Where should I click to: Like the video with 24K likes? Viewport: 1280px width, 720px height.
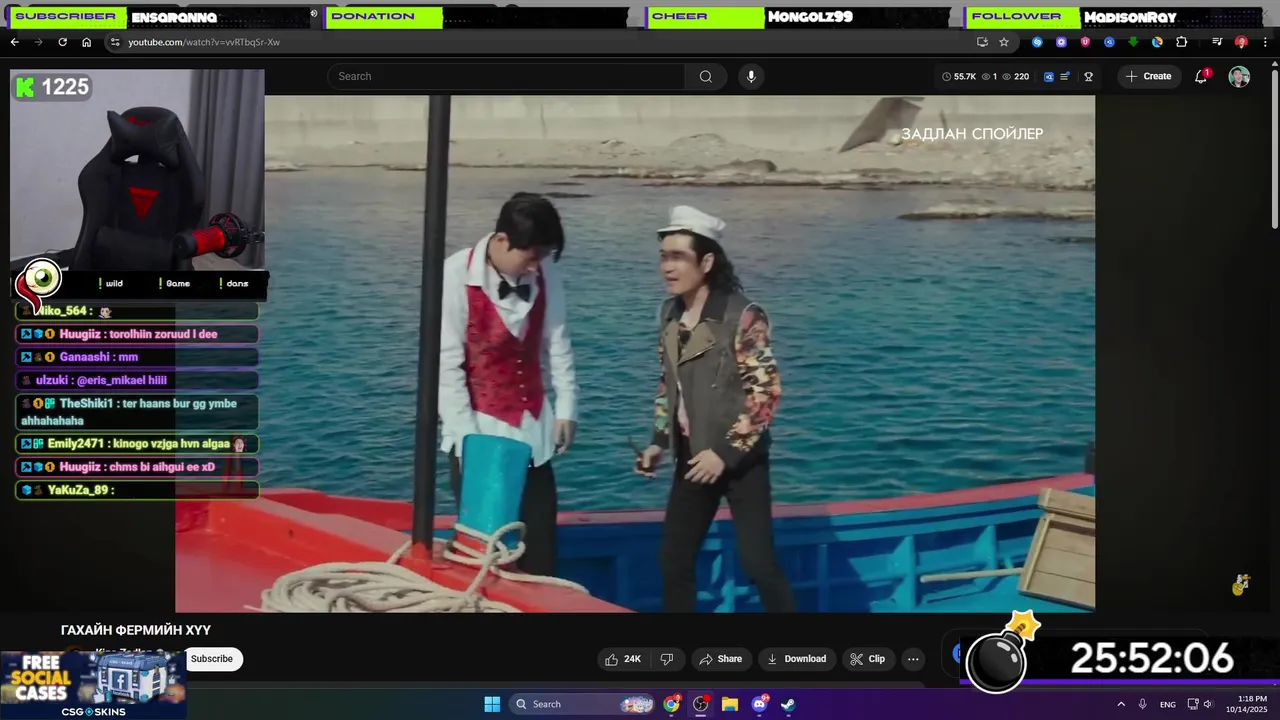coord(622,659)
